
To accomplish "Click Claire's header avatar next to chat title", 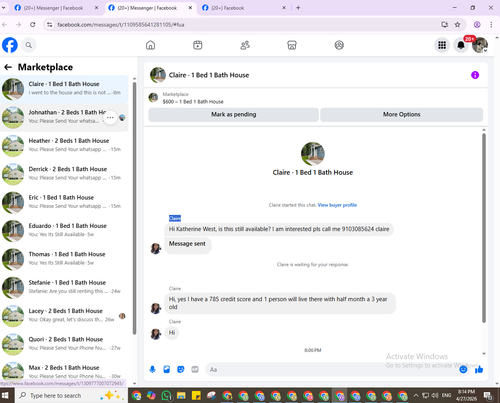I will click(158, 75).
